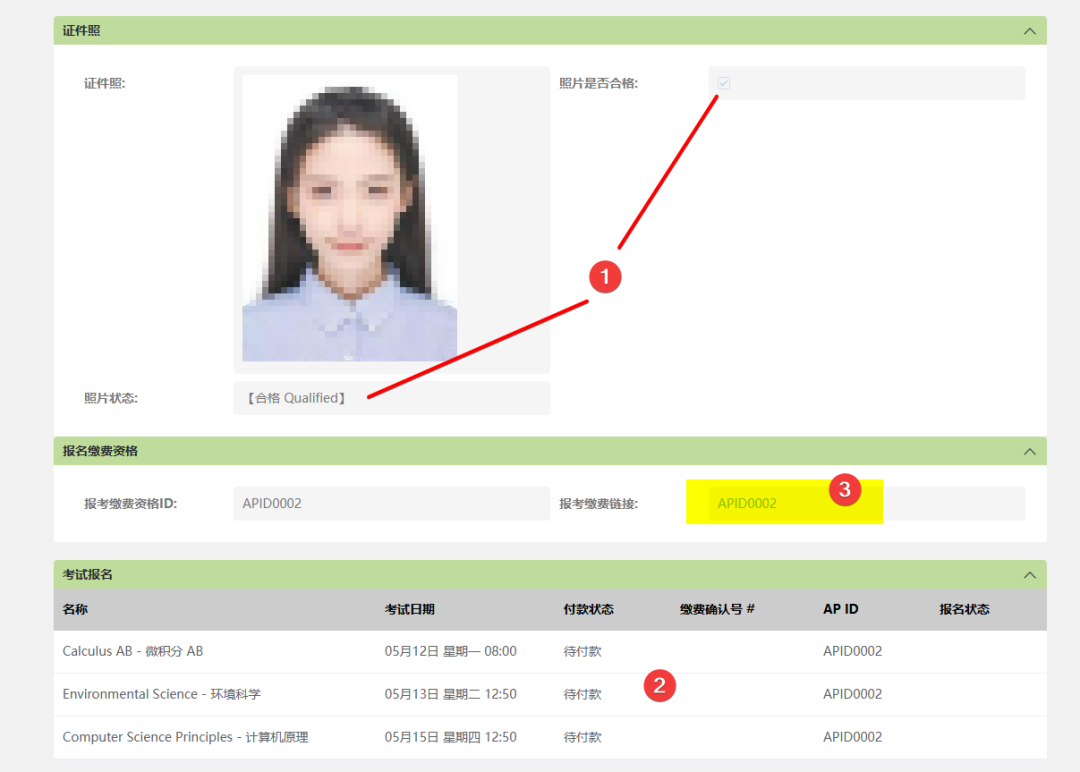Select the Computer Science Principles exam row

(550, 737)
